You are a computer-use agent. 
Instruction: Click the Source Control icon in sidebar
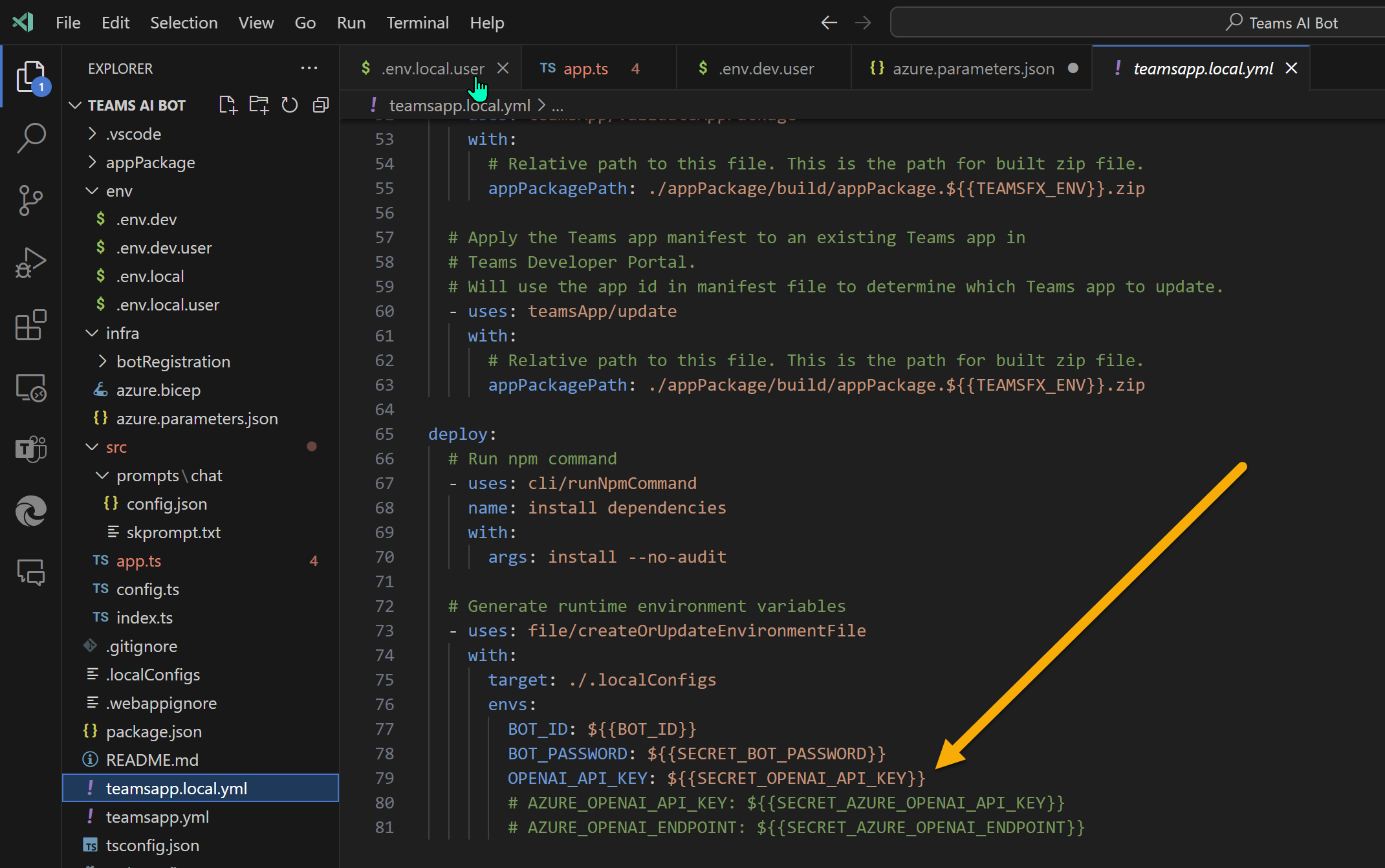pos(29,197)
